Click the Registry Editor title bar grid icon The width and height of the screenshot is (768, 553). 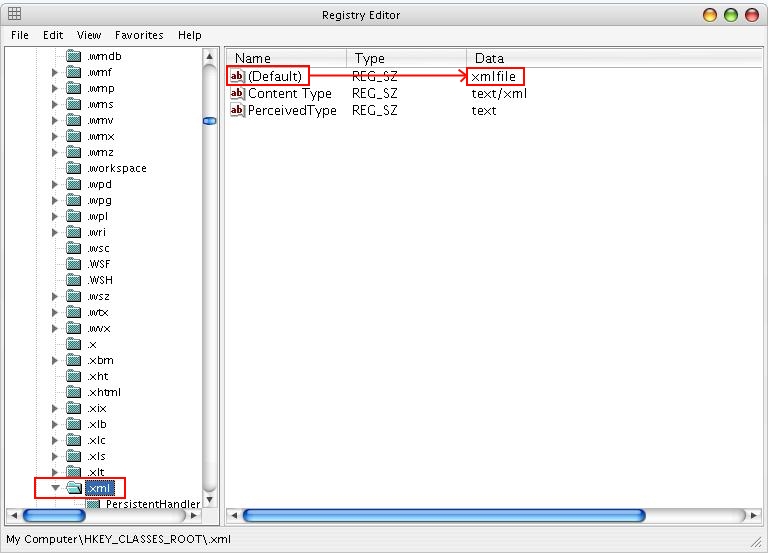(15, 14)
